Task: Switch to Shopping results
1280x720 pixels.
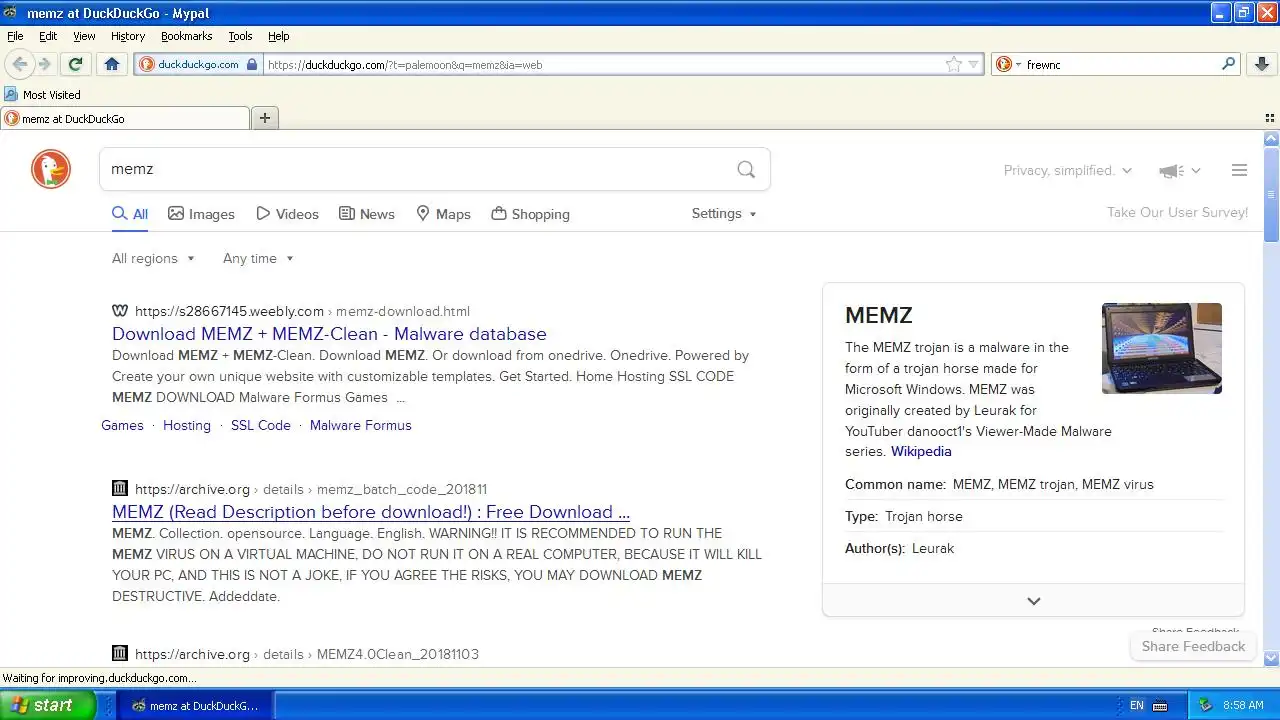Action: click(530, 214)
